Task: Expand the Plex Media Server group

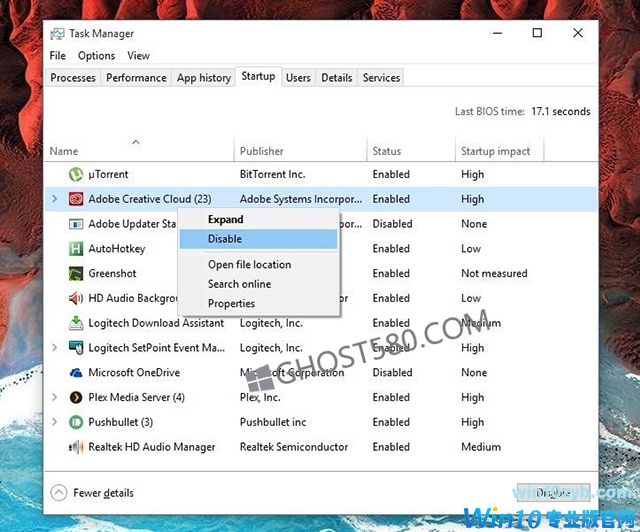Action: [x=55, y=397]
